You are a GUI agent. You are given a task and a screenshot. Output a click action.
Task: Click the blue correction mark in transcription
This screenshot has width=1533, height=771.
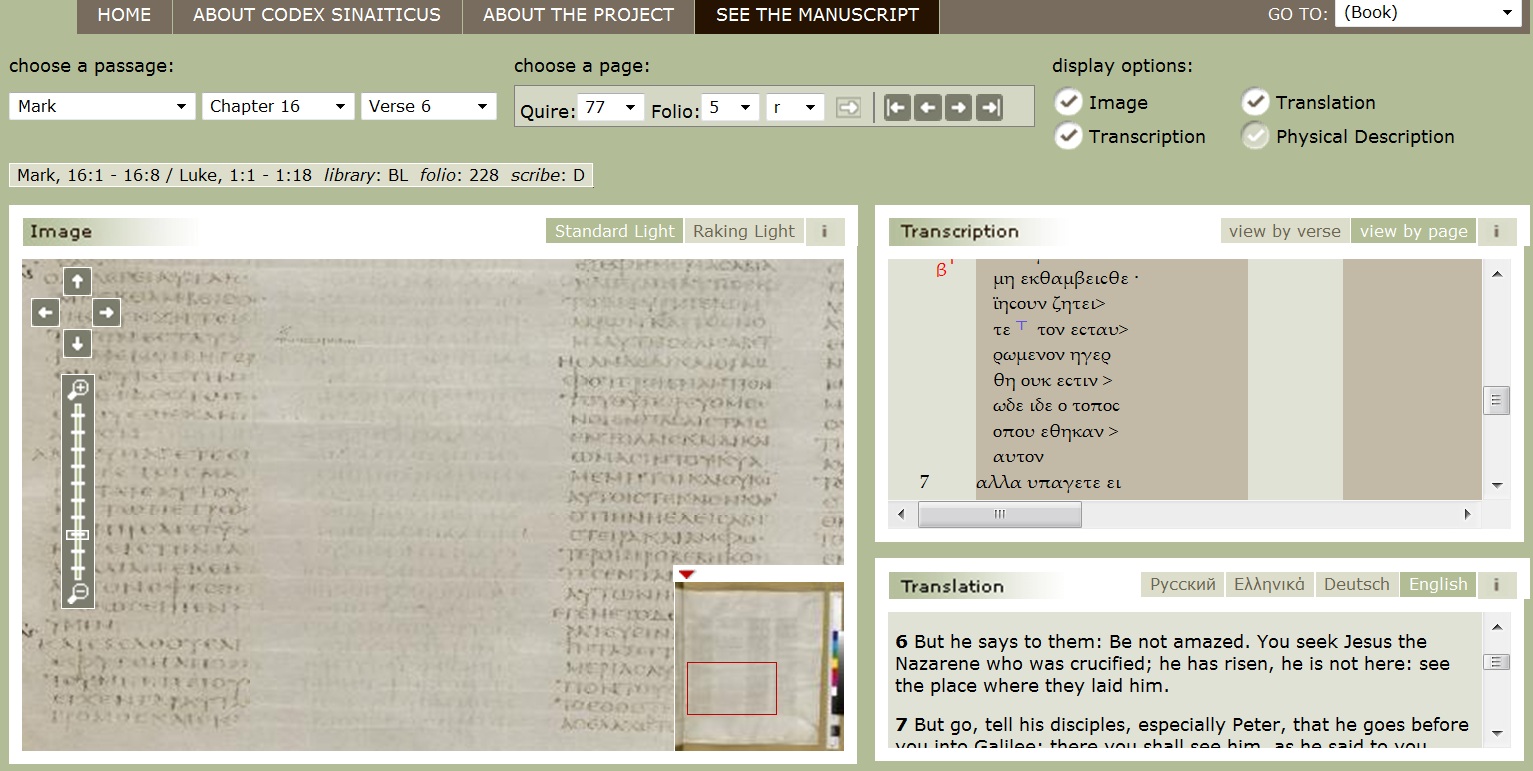point(1021,325)
